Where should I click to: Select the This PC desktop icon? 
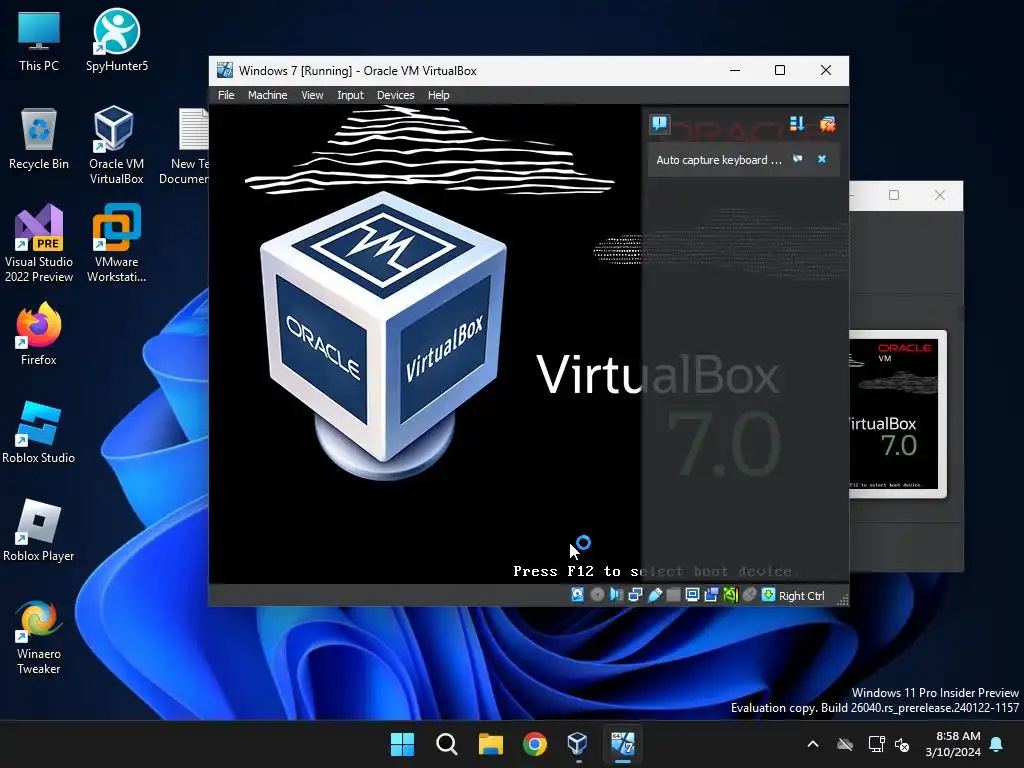[39, 42]
